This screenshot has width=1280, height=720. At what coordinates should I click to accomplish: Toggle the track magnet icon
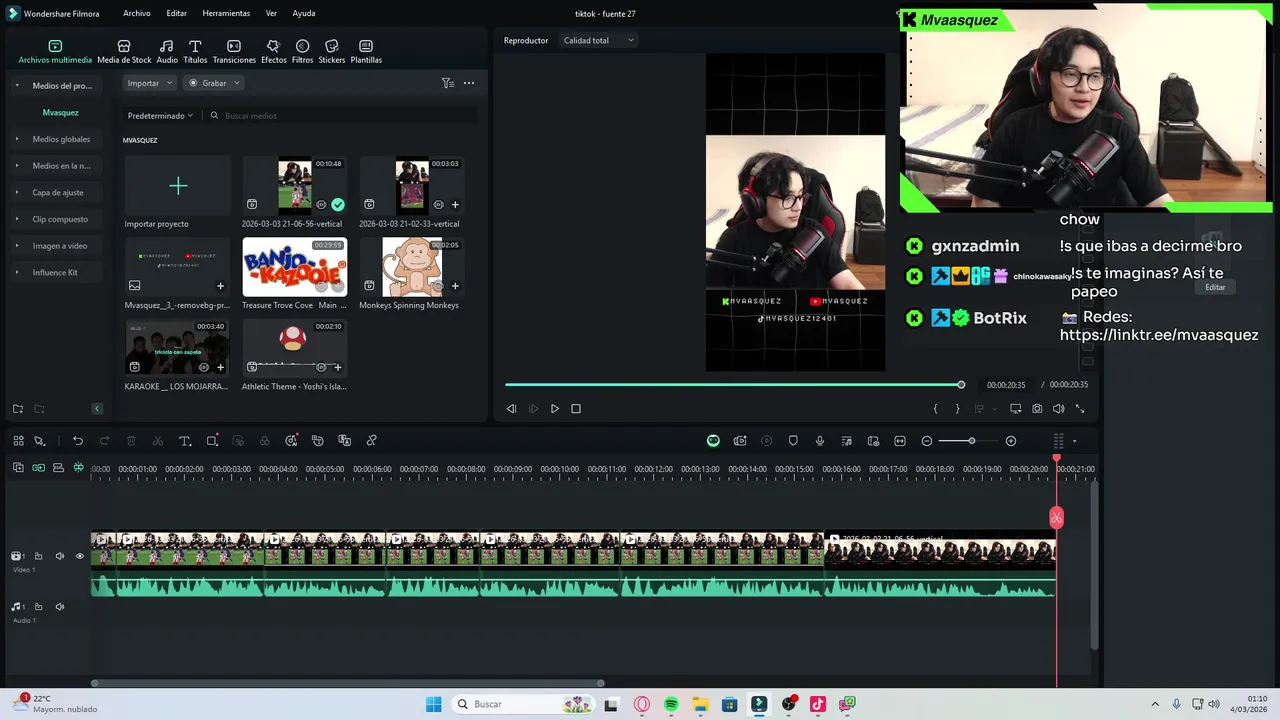click(58, 468)
